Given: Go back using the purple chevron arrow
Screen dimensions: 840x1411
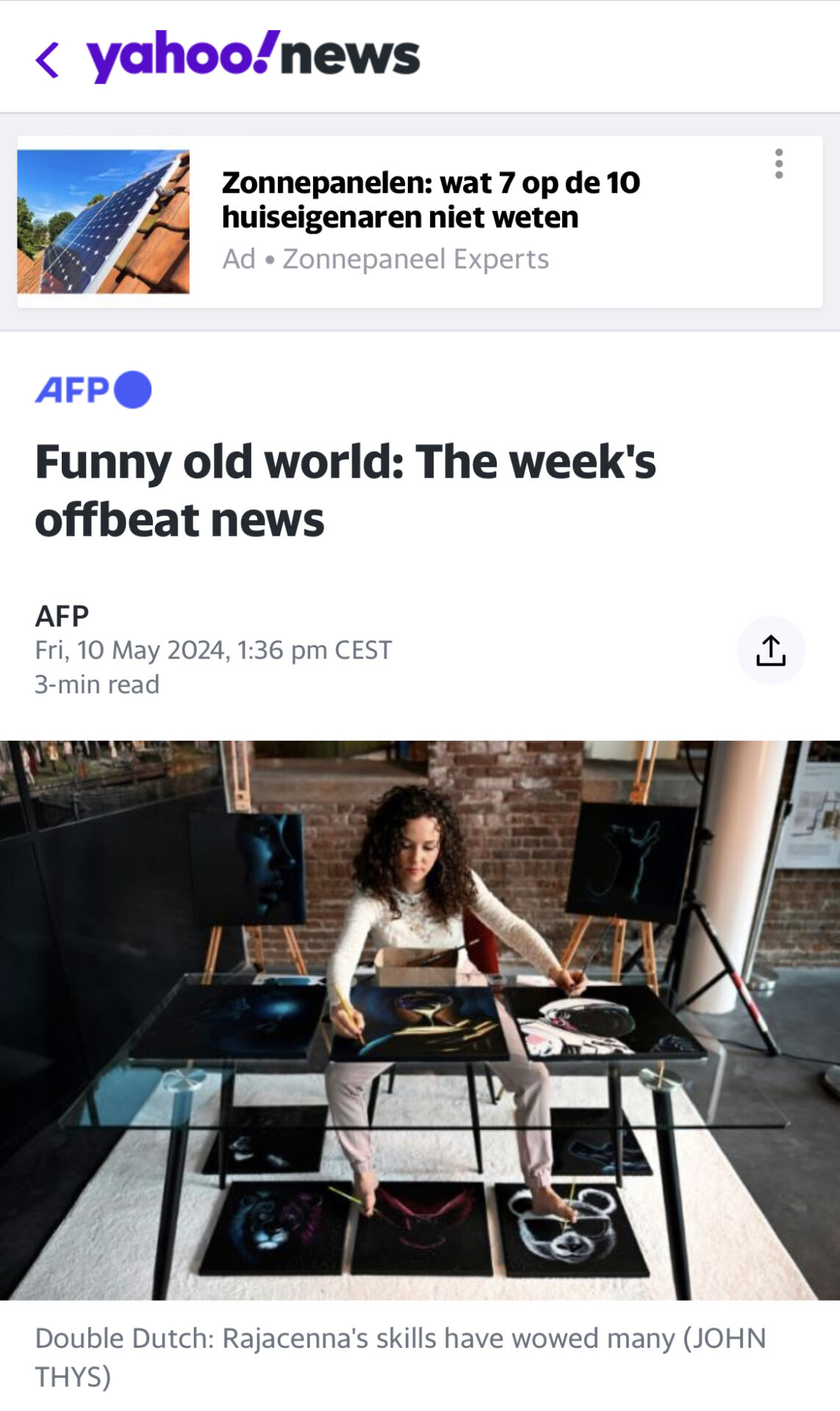Looking at the screenshot, I should click(x=47, y=60).
